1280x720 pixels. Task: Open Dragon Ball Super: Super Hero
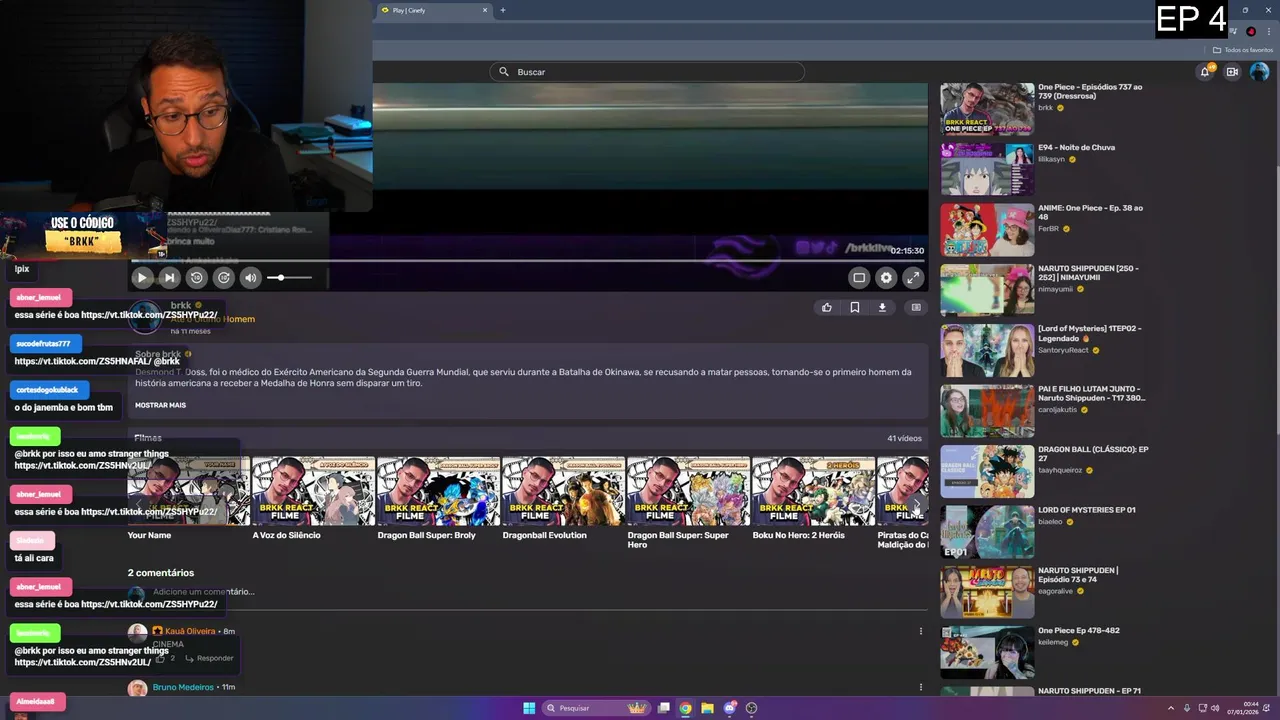pos(688,491)
